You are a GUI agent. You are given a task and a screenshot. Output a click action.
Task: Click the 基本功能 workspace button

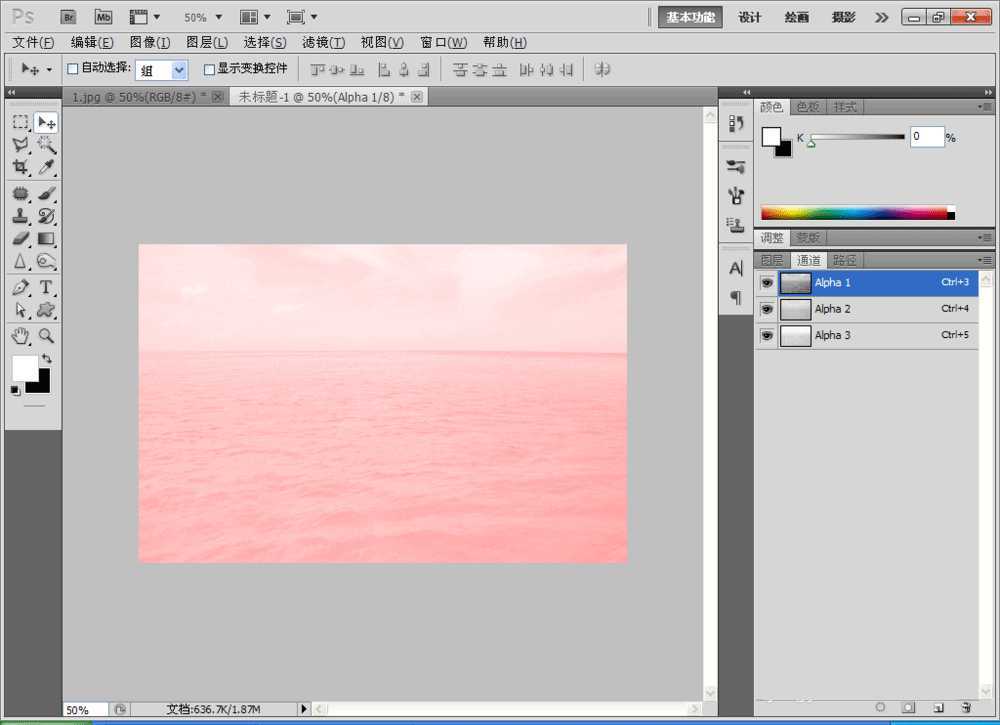click(x=691, y=17)
